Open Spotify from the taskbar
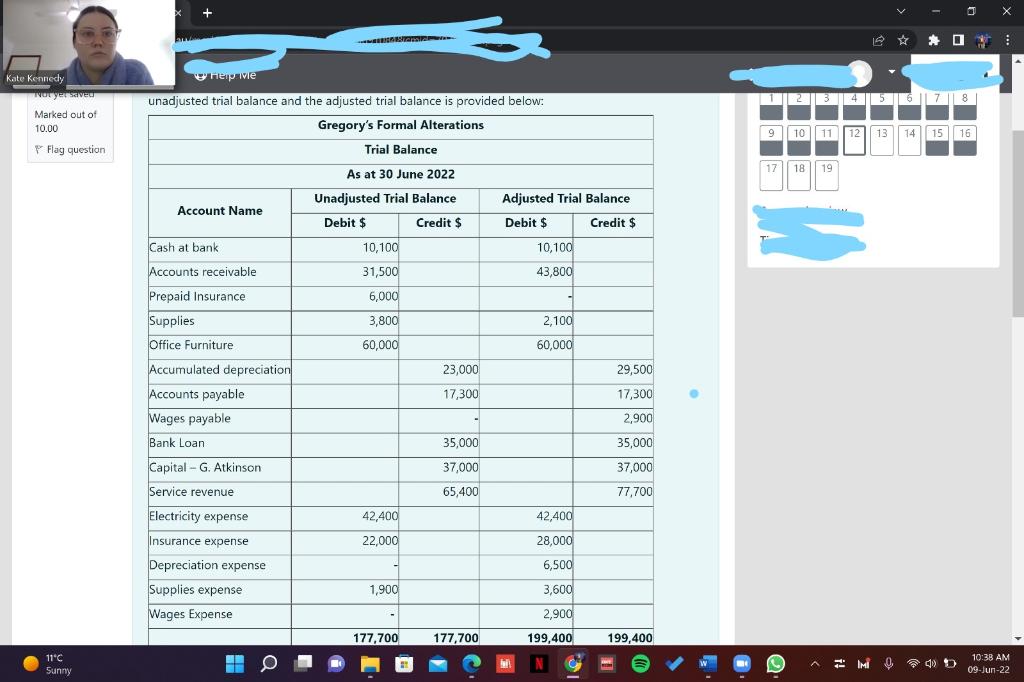The image size is (1024, 682). click(x=641, y=664)
